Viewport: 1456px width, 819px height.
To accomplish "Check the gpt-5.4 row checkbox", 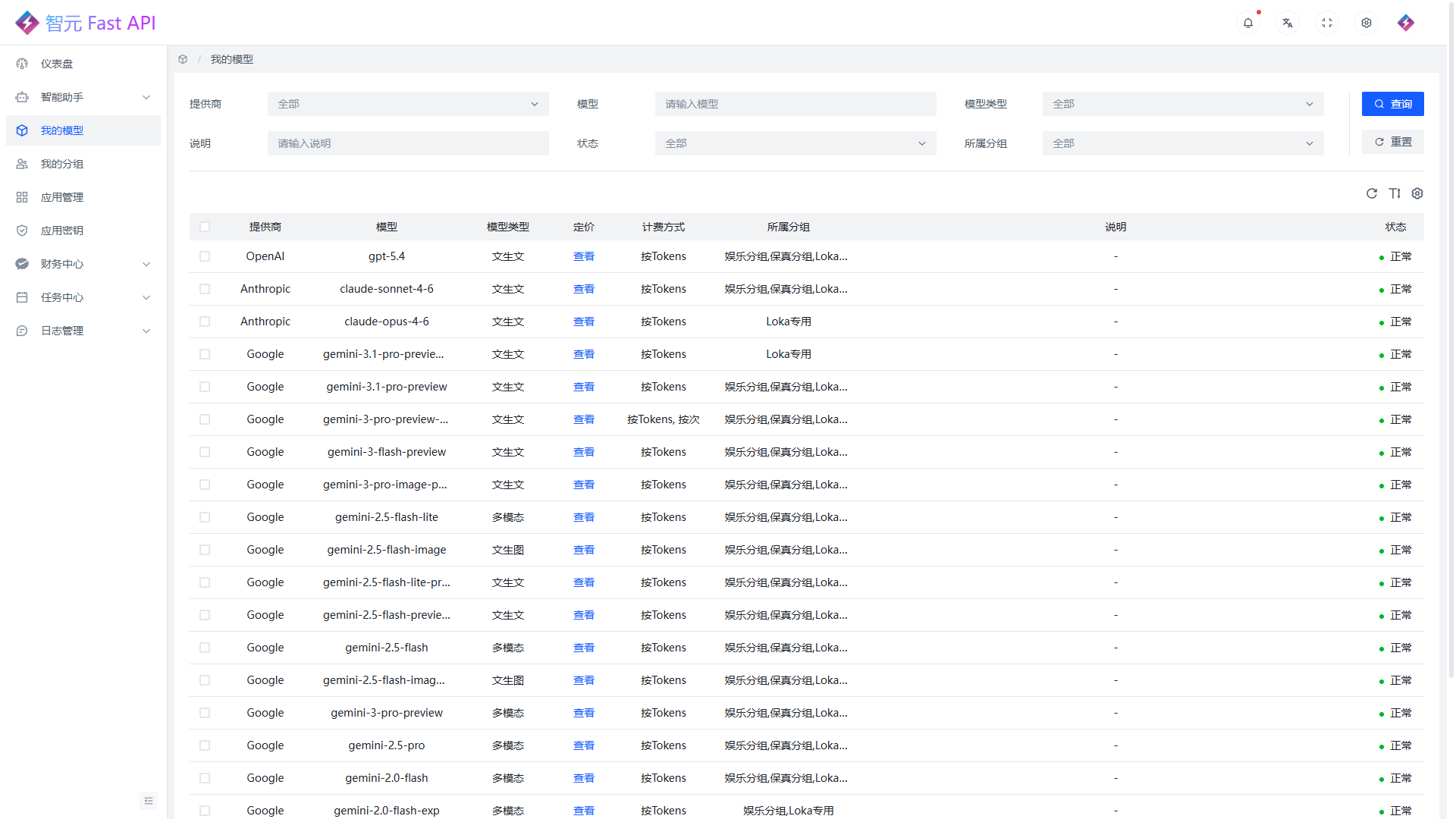I will coord(205,256).
